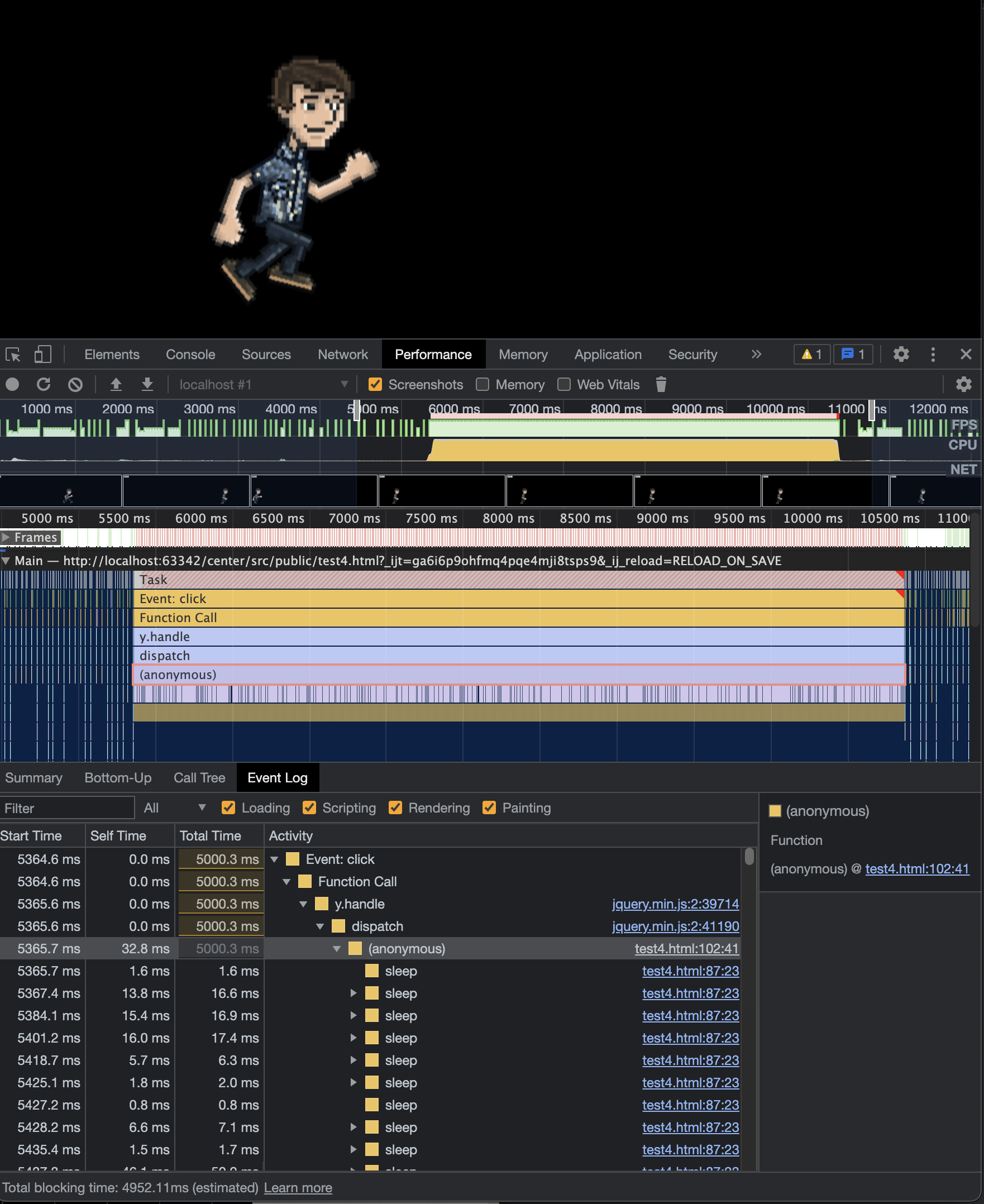Open test4.html:87:23 link for 5365.7 ms sleep
Image resolution: width=984 pixels, height=1204 pixels.
pos(690,971)
